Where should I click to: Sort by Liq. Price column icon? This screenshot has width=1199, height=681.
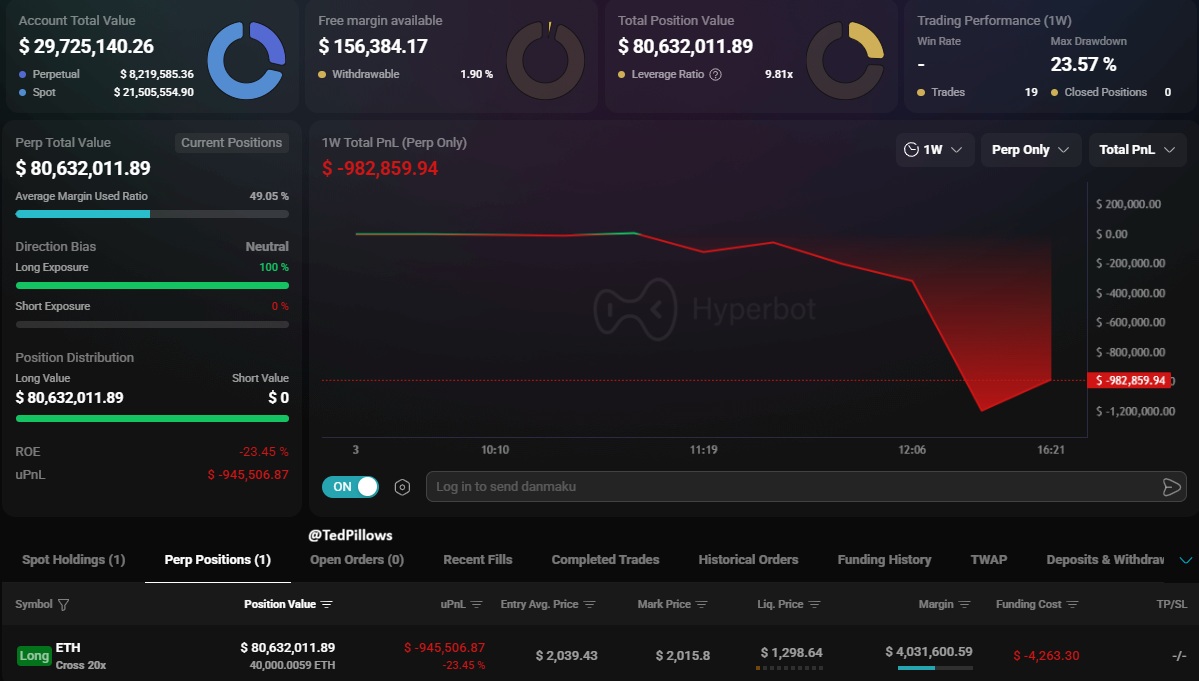814,605
